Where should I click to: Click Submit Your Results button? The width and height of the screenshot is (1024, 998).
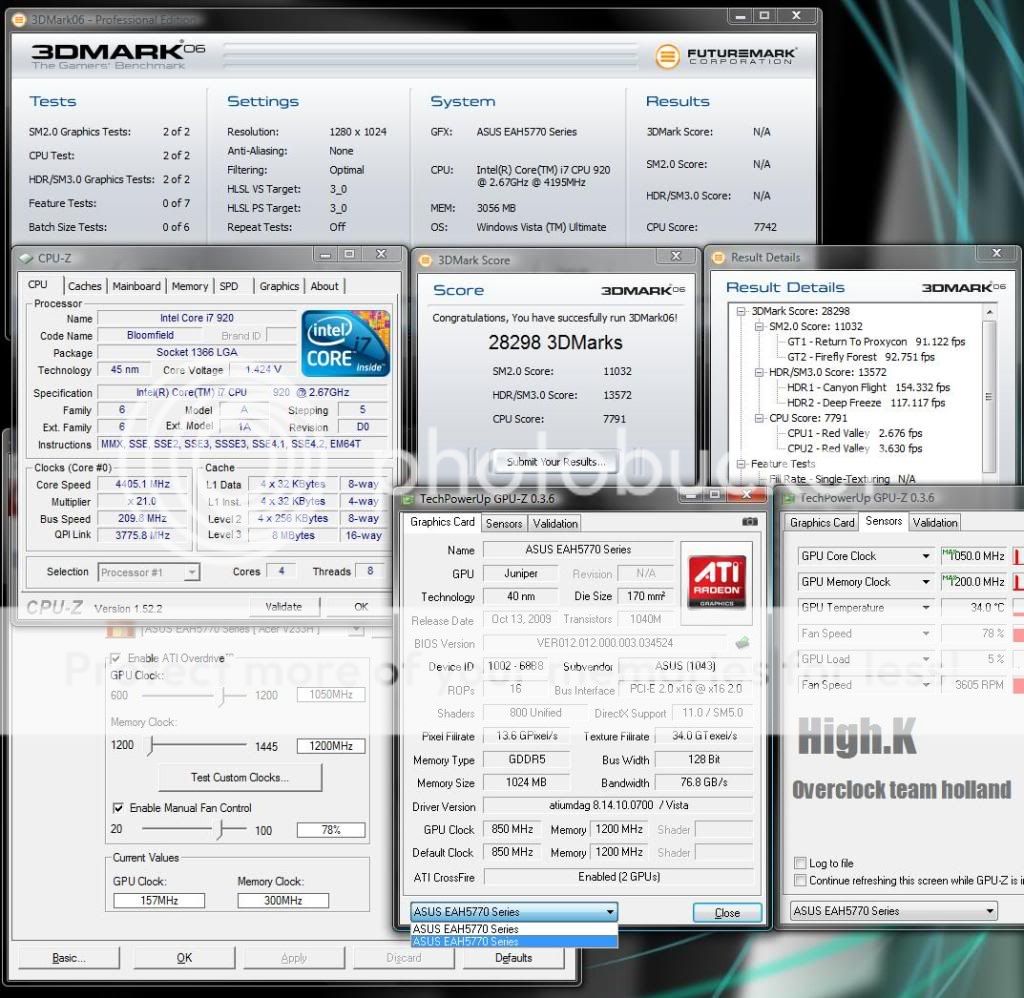pos(555,462)
